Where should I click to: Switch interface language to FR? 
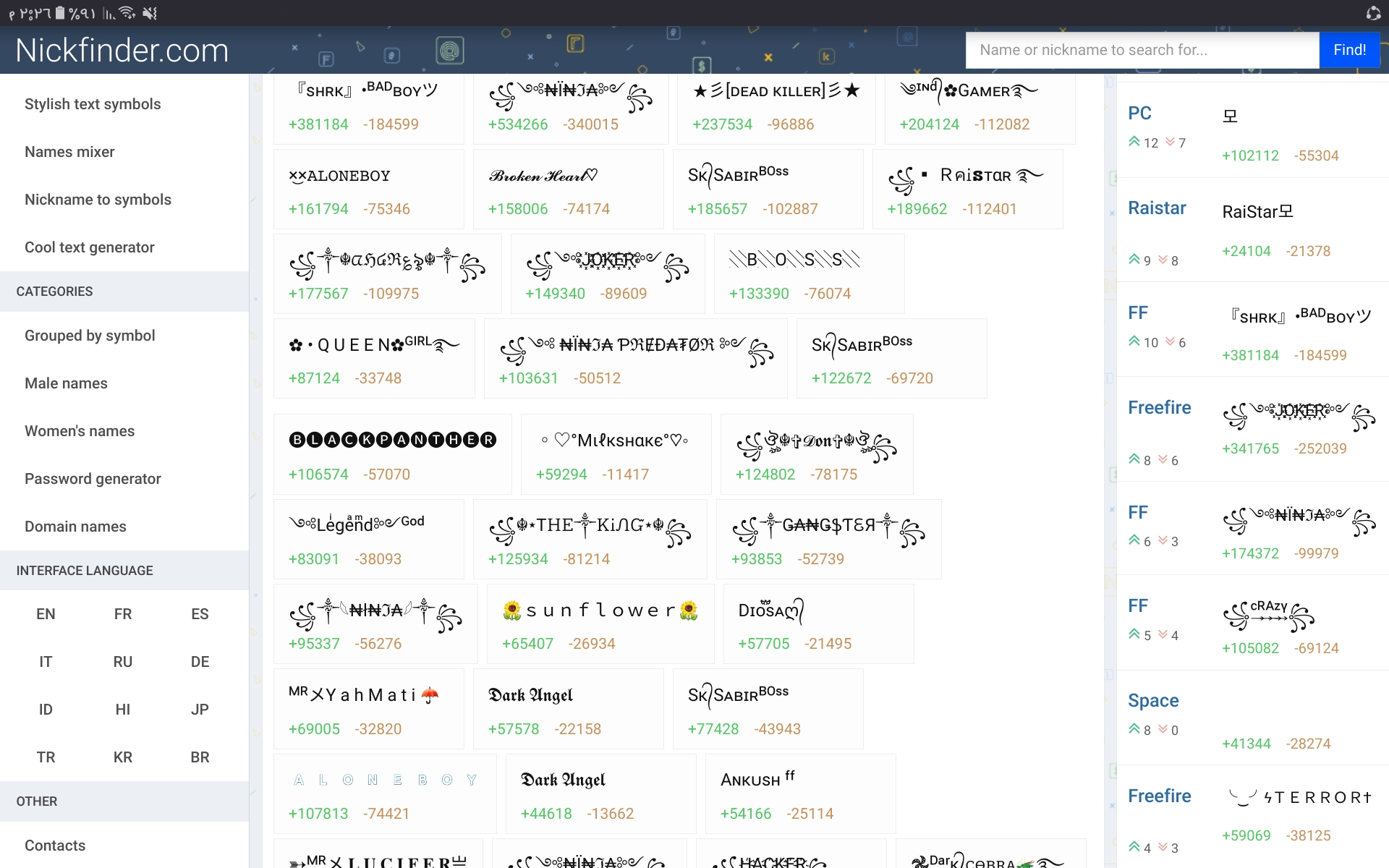click(x=123, y=614)
